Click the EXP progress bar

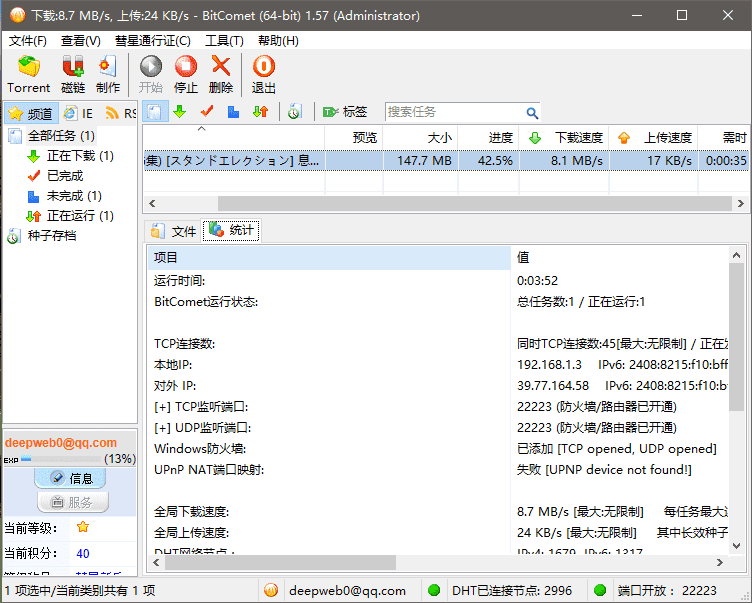click(61, 459)
